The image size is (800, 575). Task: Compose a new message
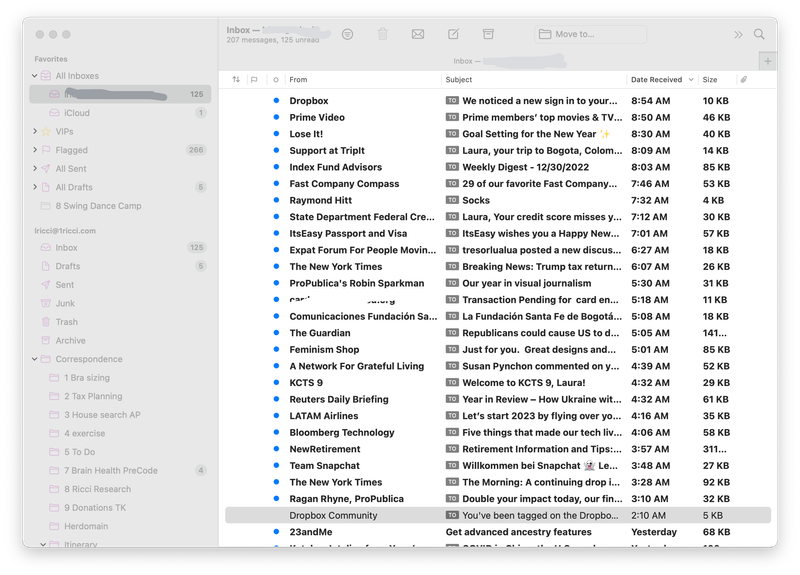click(453, 34)
